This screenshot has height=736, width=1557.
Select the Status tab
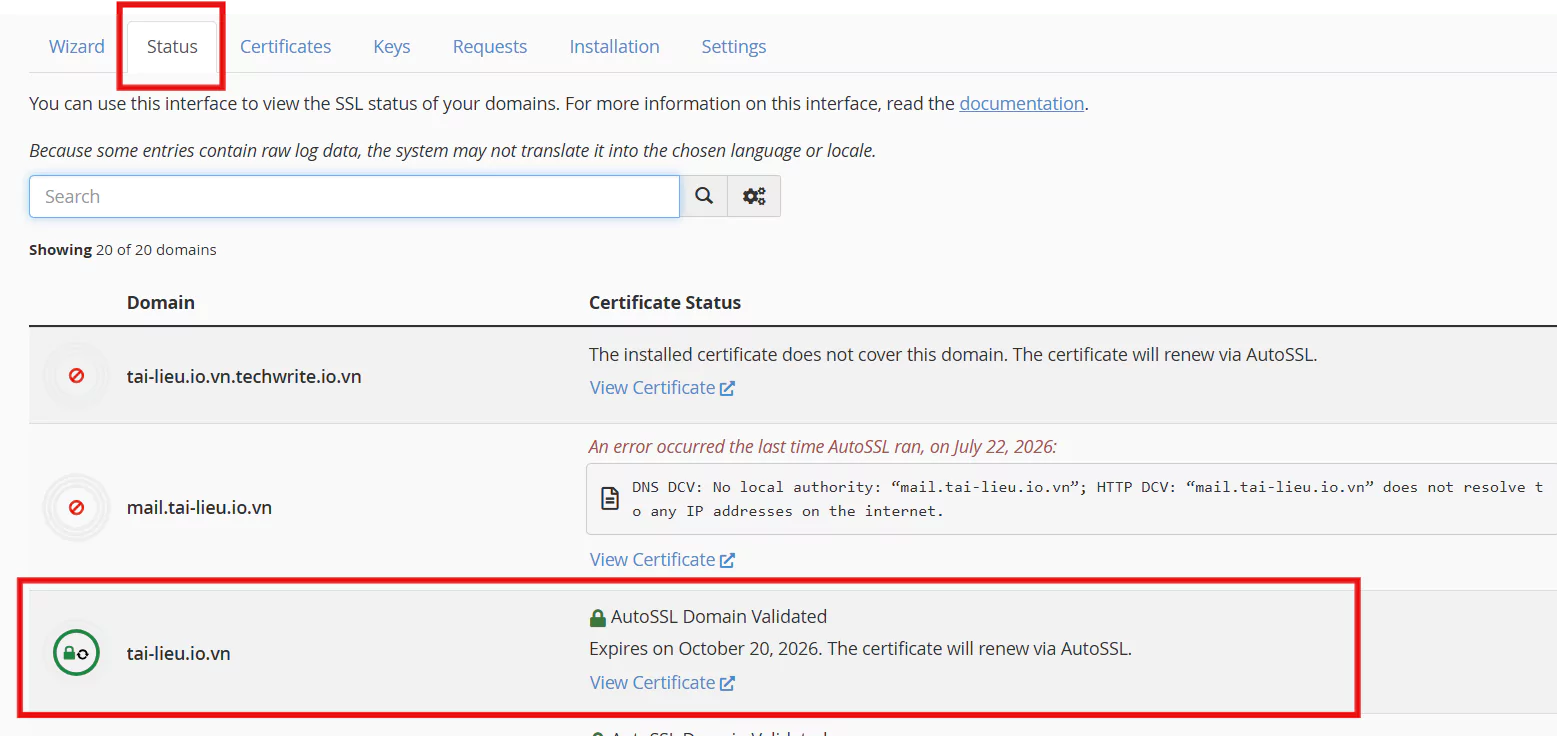click(x=172, y=47)
